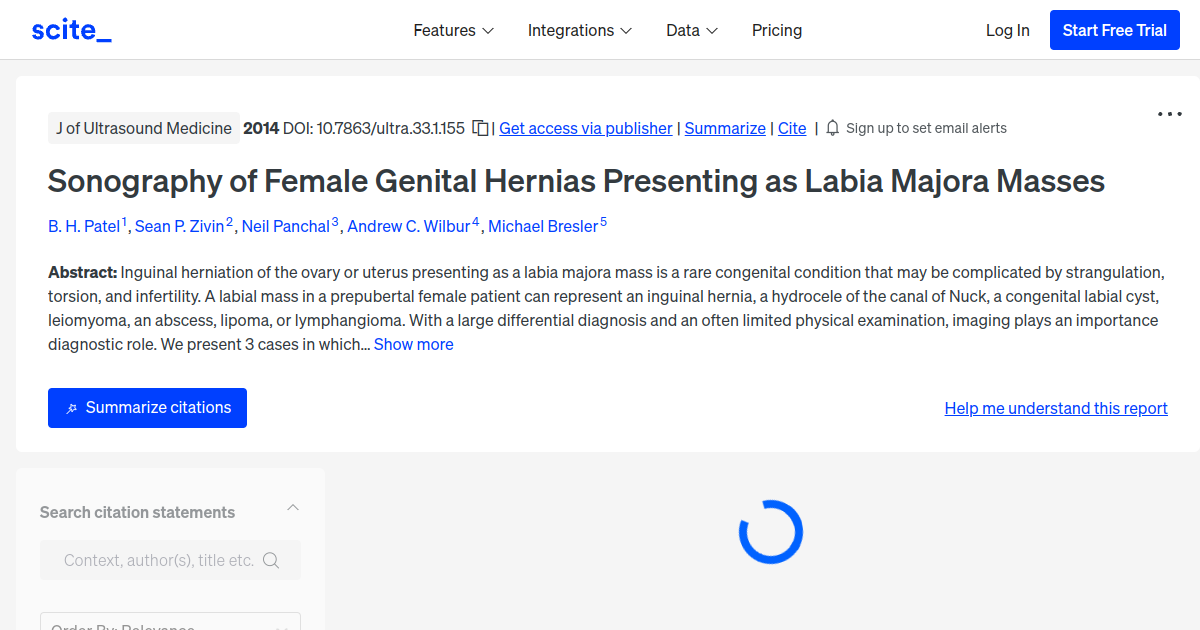Viewport: 1200px width, 630px height.
Task: Click the Start Free Trial button
Action: pyautogui.click(x=1115, y=30)
